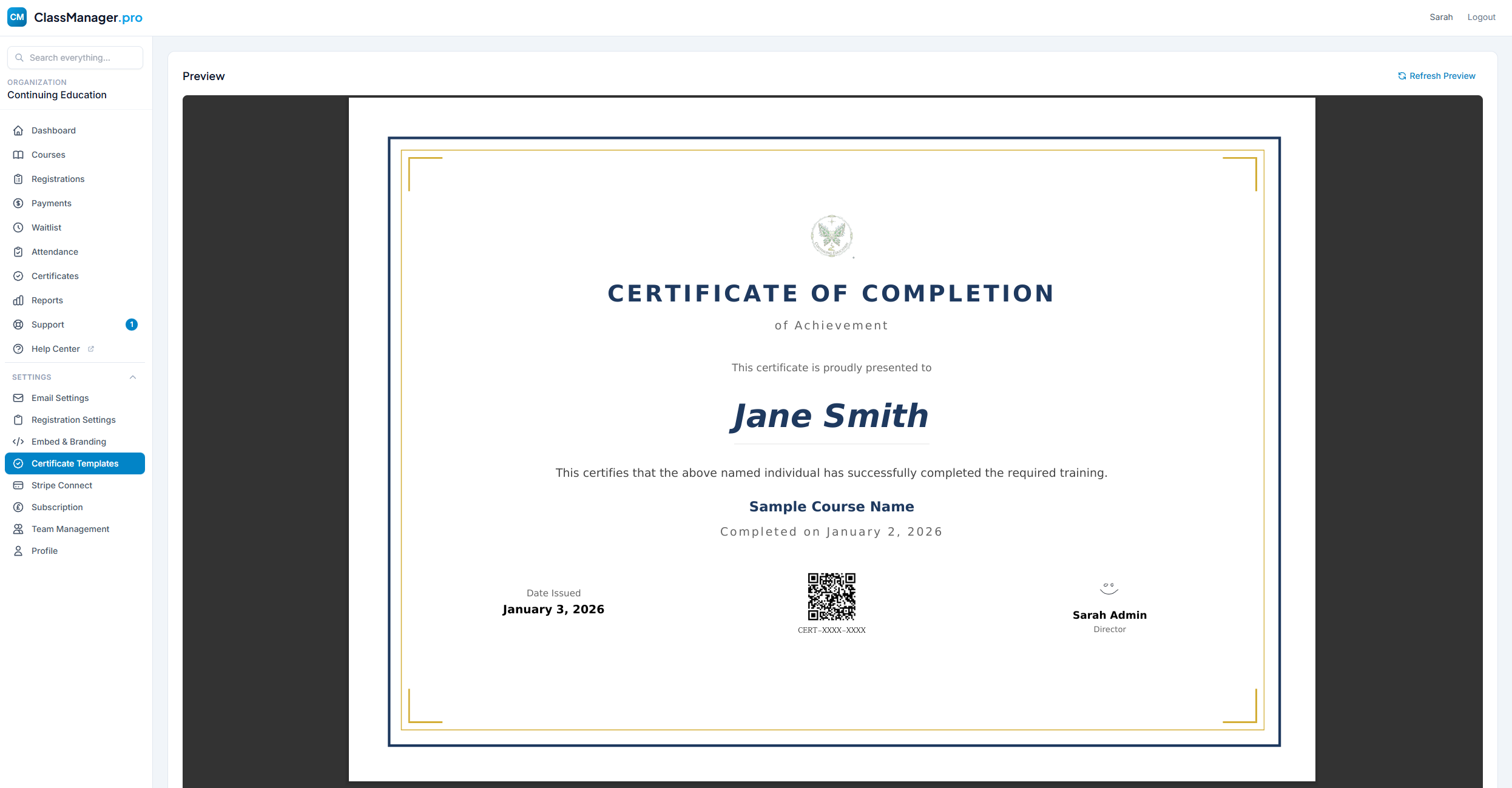Open the Profile settings entry
This screenshot has height=788, width=1512.
click(x=43, y=550)
